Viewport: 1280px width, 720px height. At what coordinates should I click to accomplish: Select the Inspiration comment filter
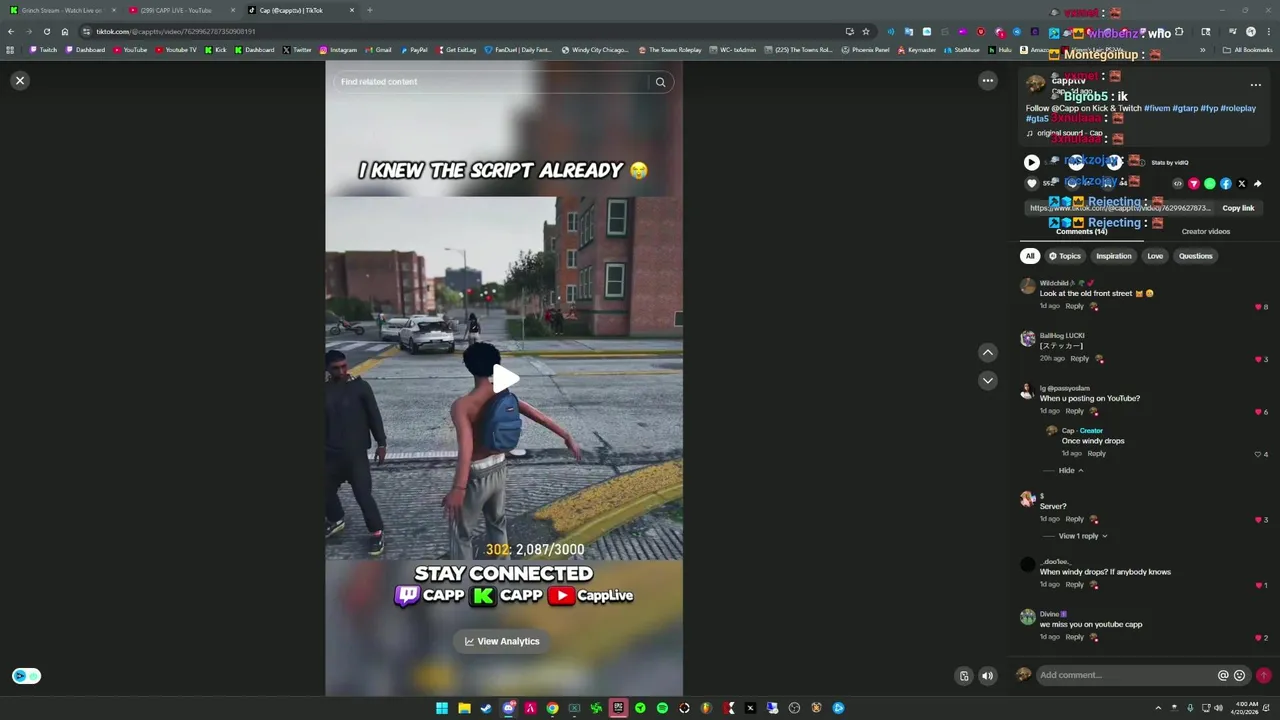pos(1114,256)
